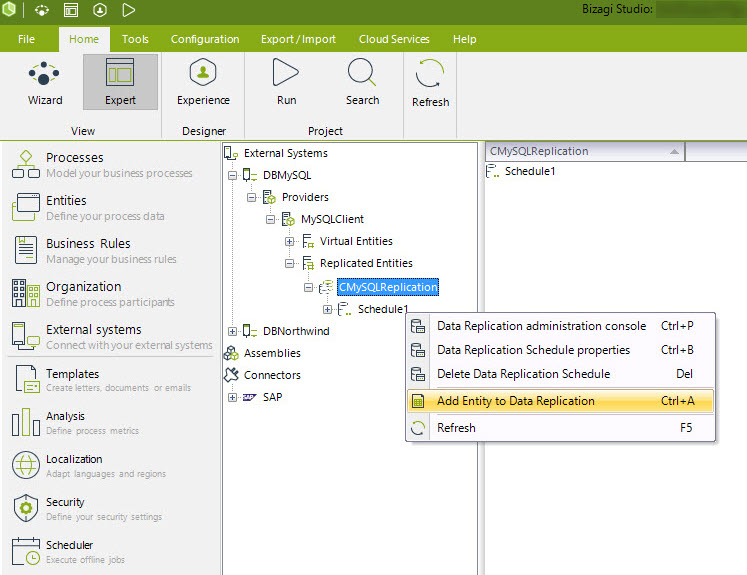Choose Data Replication administration console
The height and width of the screenshot is (575, 747).
(560, 326)
